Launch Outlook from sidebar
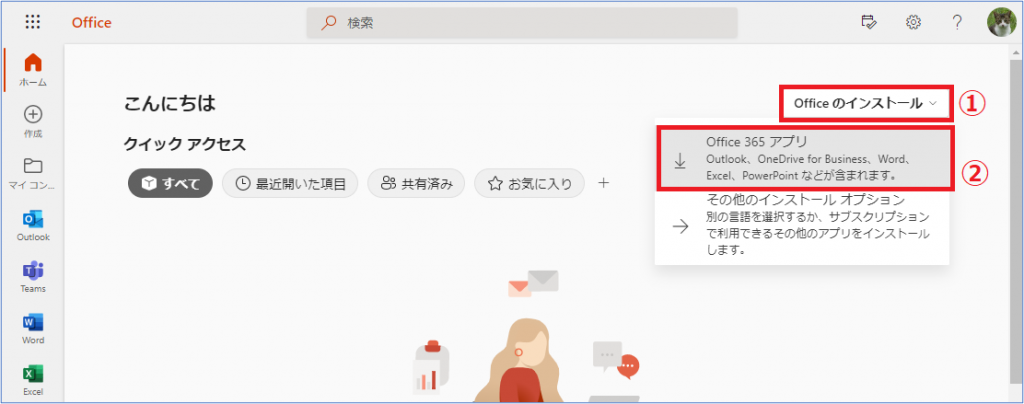Screen dimensions: 1024x404 coord(33,225)
